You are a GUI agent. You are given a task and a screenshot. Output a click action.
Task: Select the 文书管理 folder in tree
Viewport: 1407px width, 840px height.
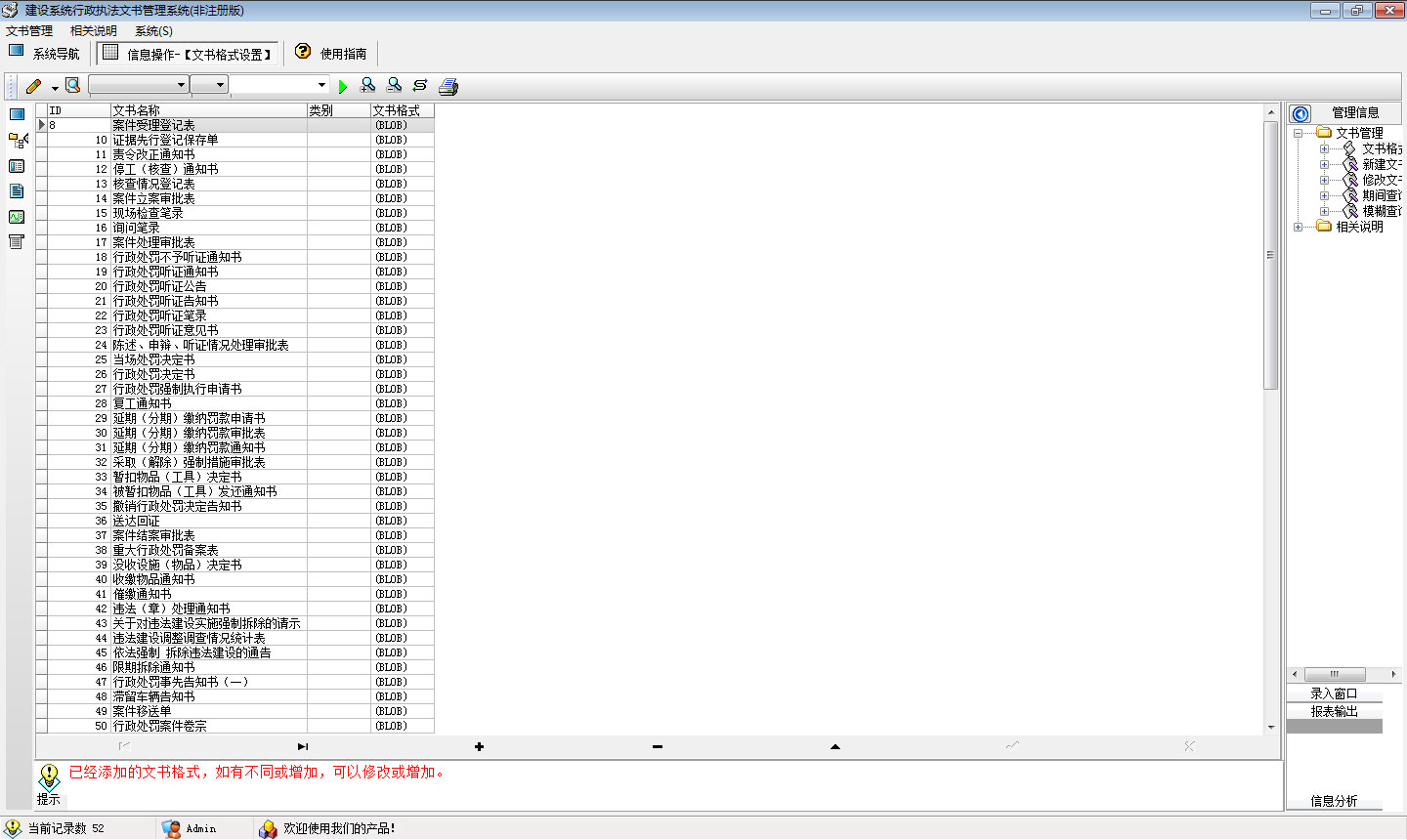point(1359,133)
